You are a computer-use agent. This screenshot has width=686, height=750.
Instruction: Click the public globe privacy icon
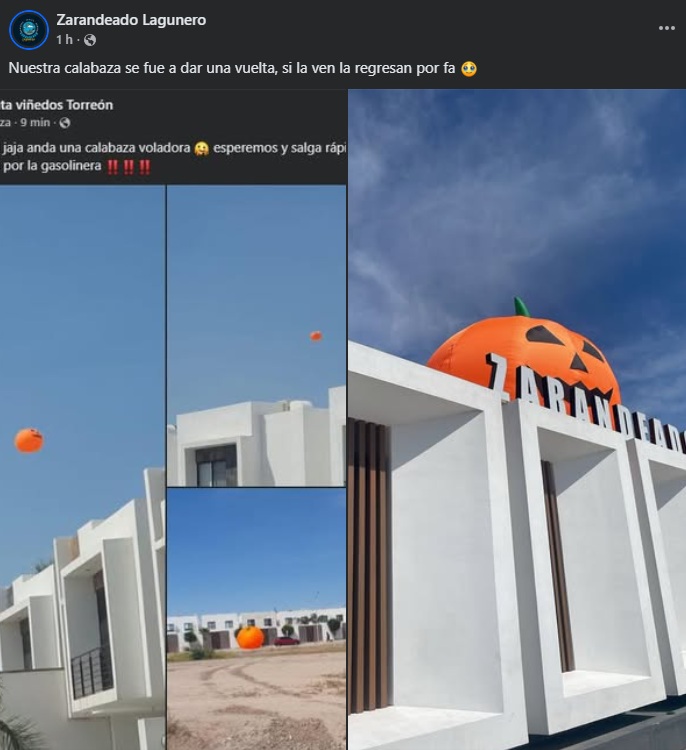90,40
